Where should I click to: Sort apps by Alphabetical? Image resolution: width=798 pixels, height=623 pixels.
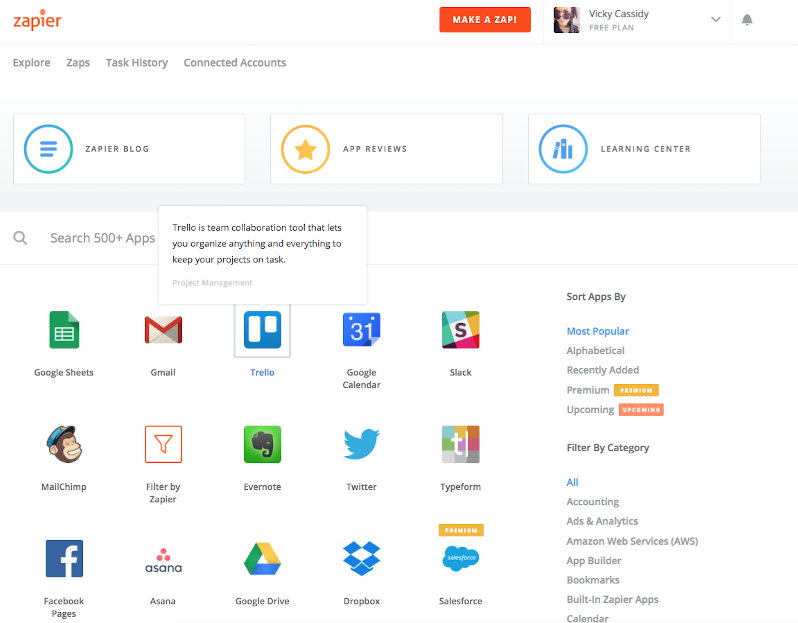(595, 351)
